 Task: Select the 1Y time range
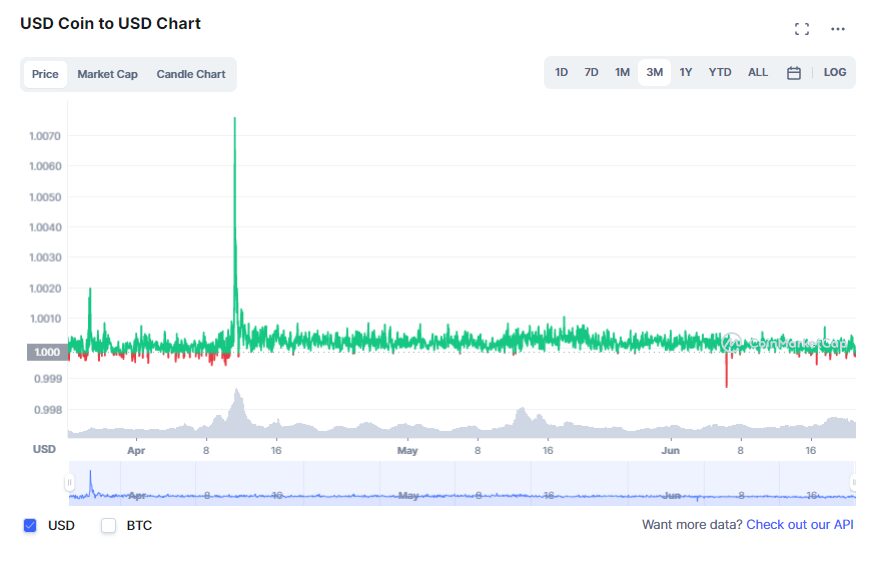click(x=685, y=72)
